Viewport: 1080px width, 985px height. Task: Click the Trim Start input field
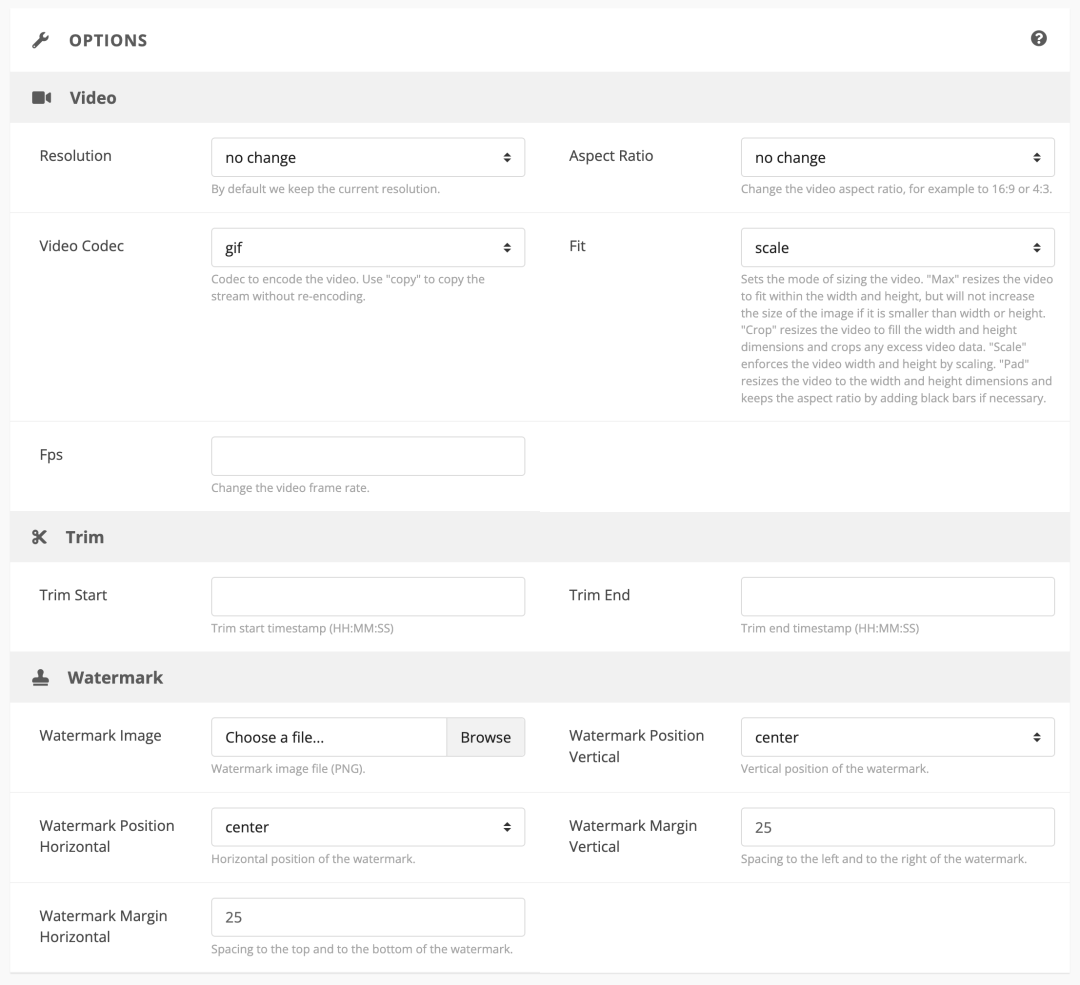point(368,596)
